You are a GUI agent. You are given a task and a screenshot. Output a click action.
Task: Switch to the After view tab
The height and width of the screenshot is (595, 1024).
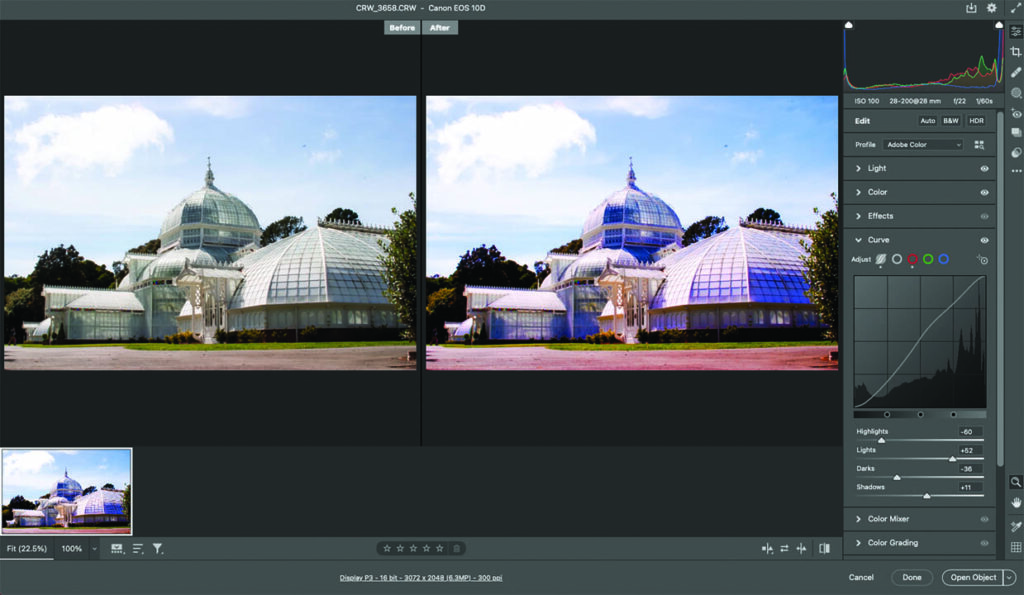(x=440, y=28)
